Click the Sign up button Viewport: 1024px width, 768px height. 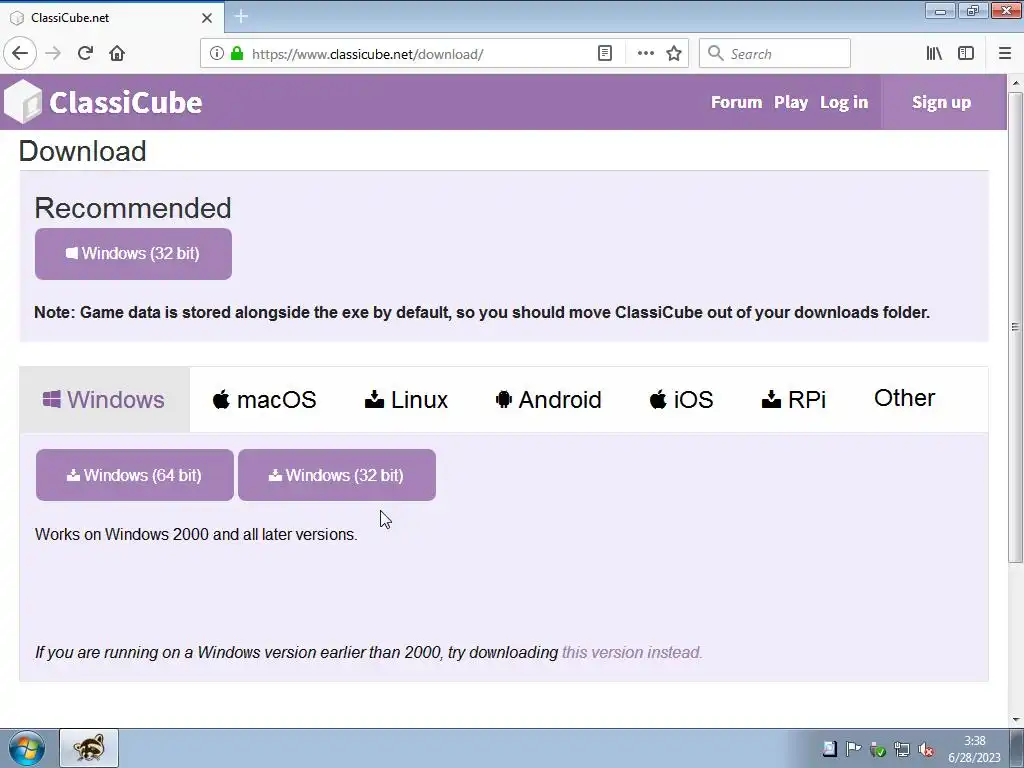941,103
